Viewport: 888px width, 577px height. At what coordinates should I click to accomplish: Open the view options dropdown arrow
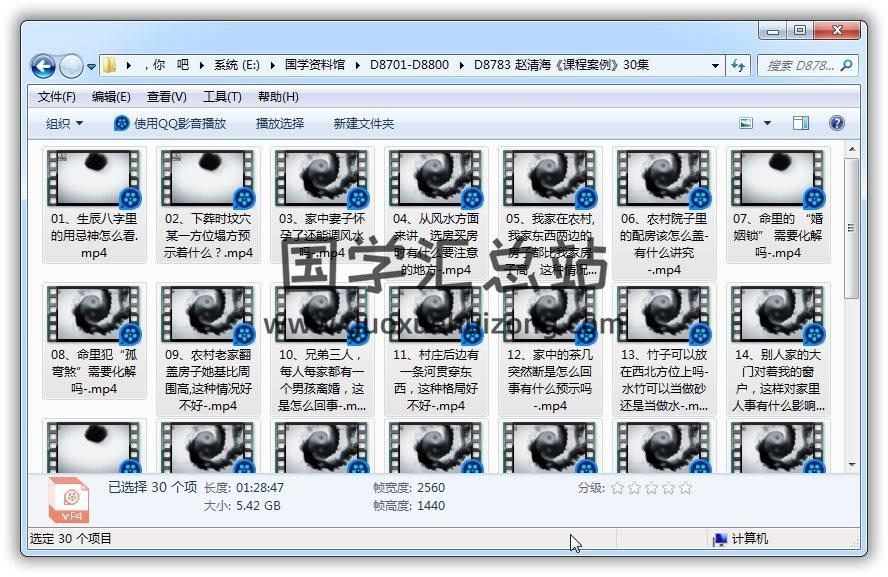pyautogui.click(x=767, y=123)
